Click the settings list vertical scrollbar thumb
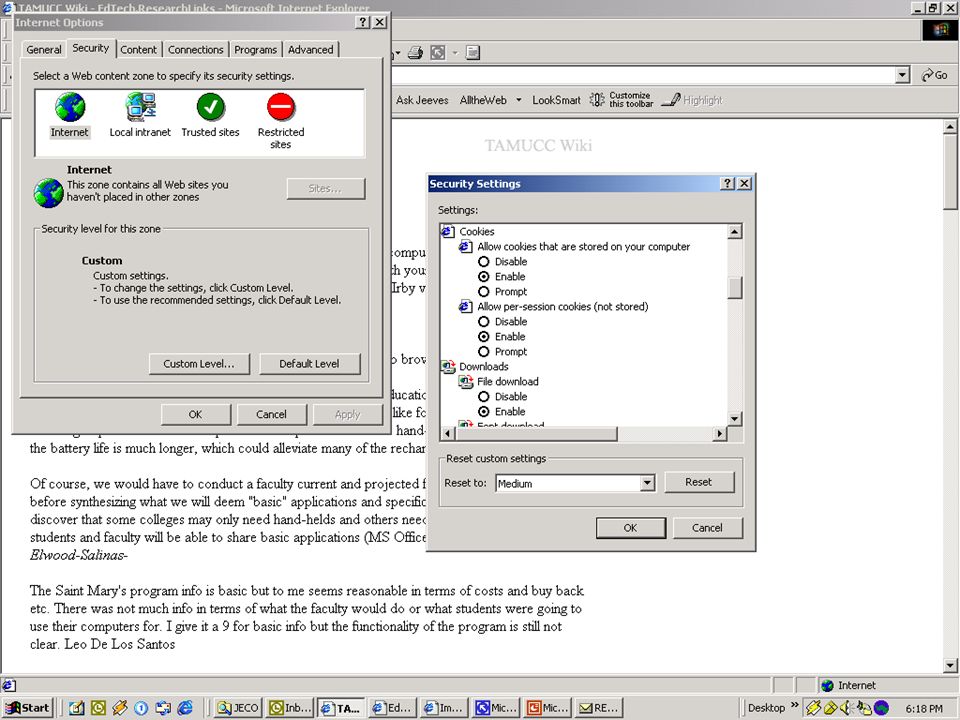Viewport: 960px width, 720px height. (x=735, y=288)
